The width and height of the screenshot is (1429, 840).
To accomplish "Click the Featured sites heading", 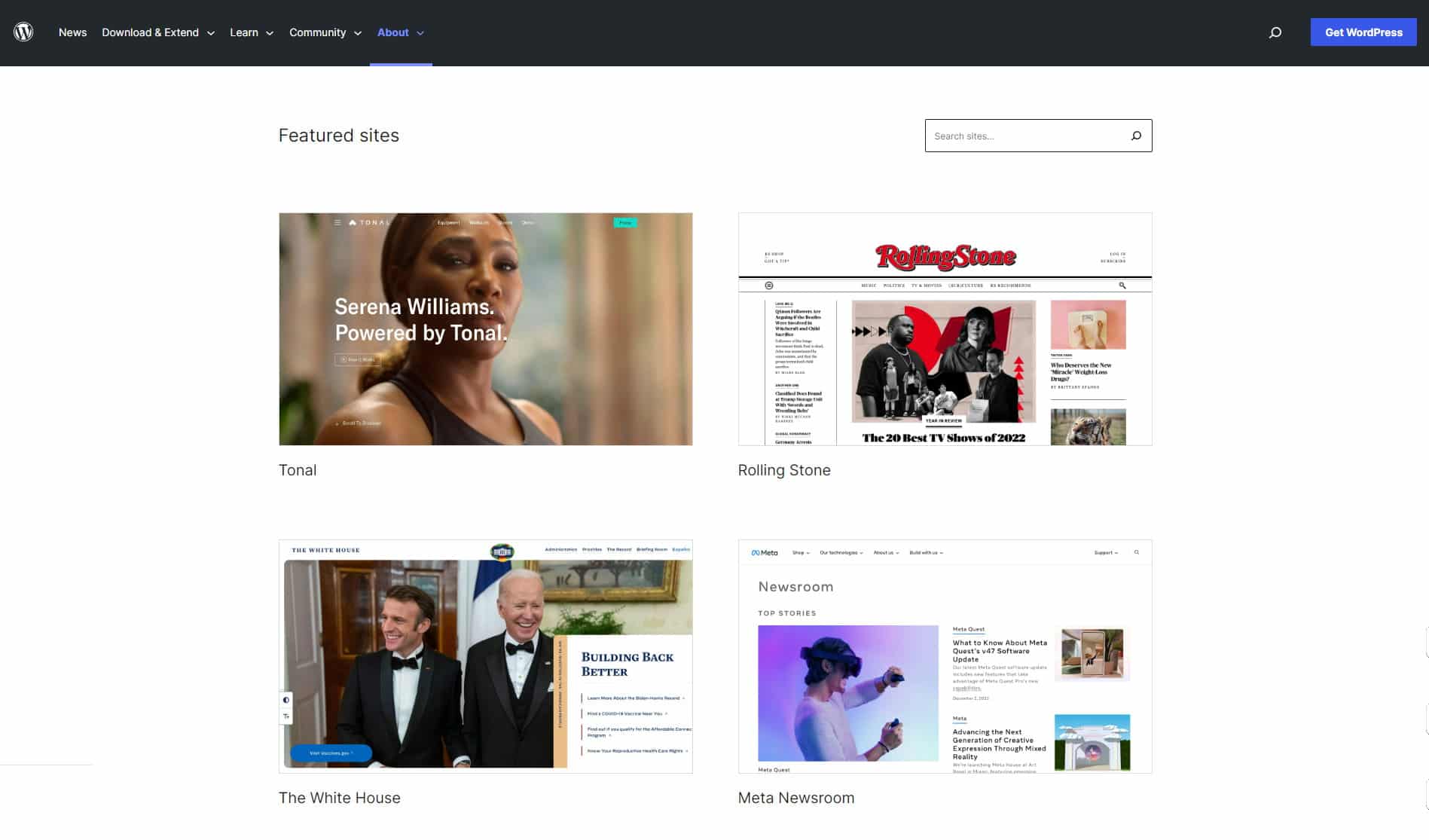I will coord(339,136).
